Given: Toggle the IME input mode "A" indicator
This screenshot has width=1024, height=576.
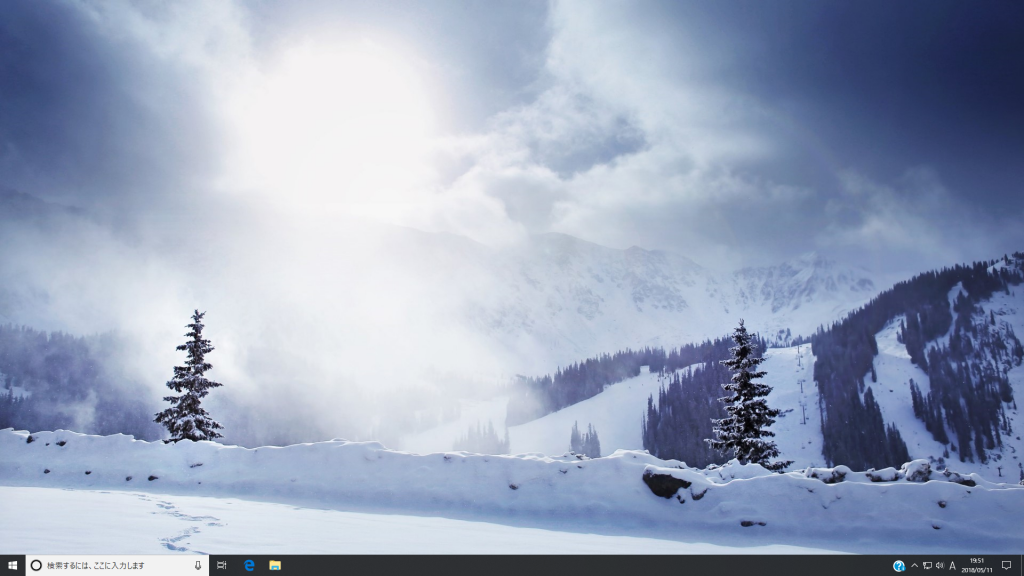Looking at the screenshot, I should coord(953,565).
